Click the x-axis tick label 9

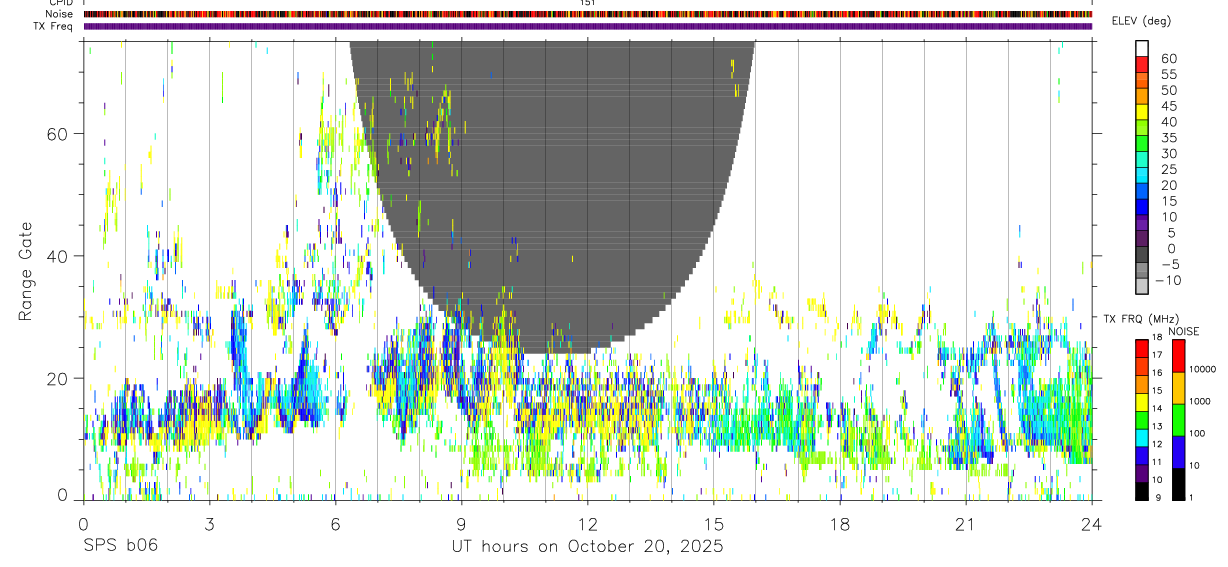tap(462, 524)
